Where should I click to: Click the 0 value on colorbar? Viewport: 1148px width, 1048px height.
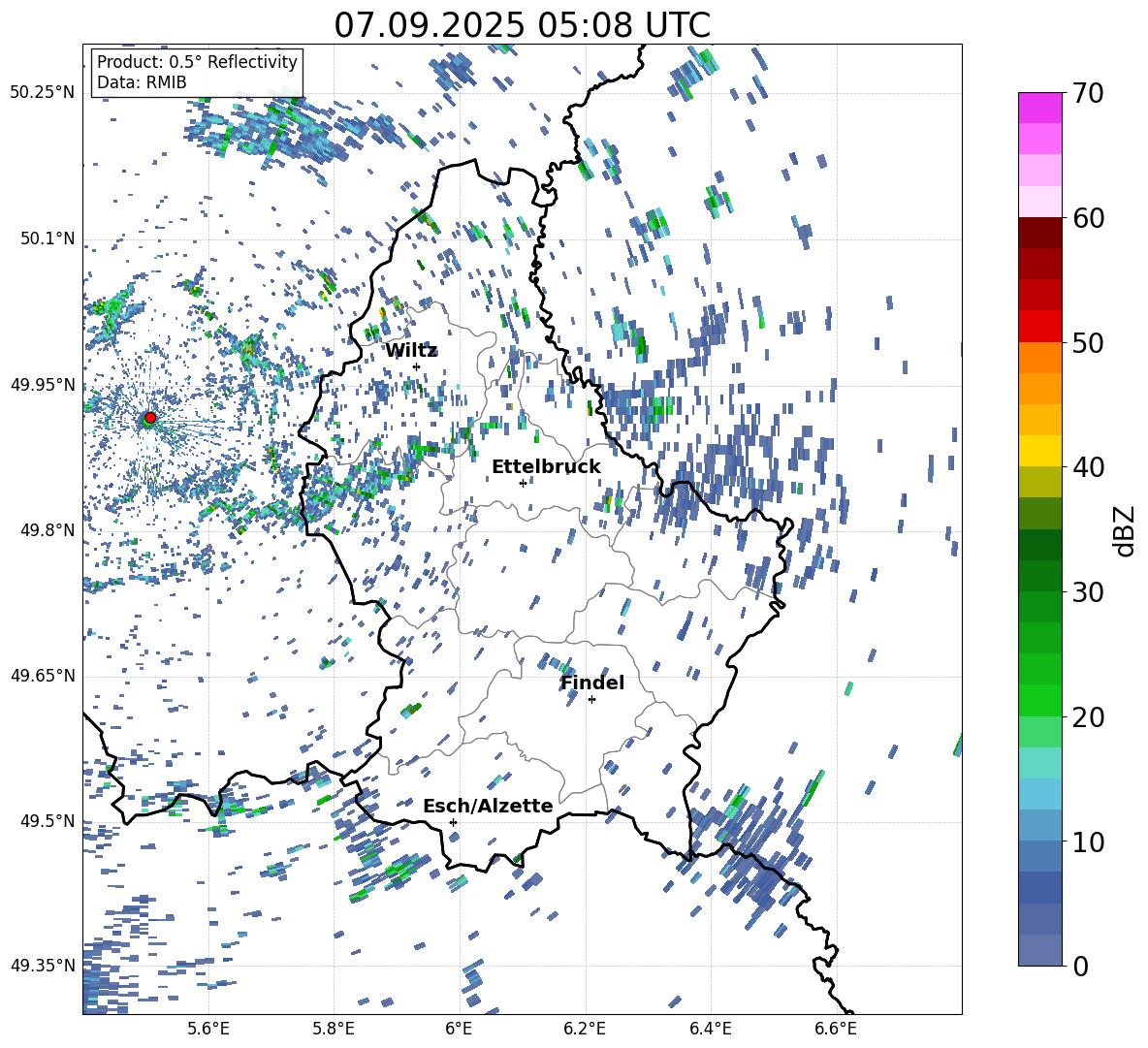(1079, 966)
